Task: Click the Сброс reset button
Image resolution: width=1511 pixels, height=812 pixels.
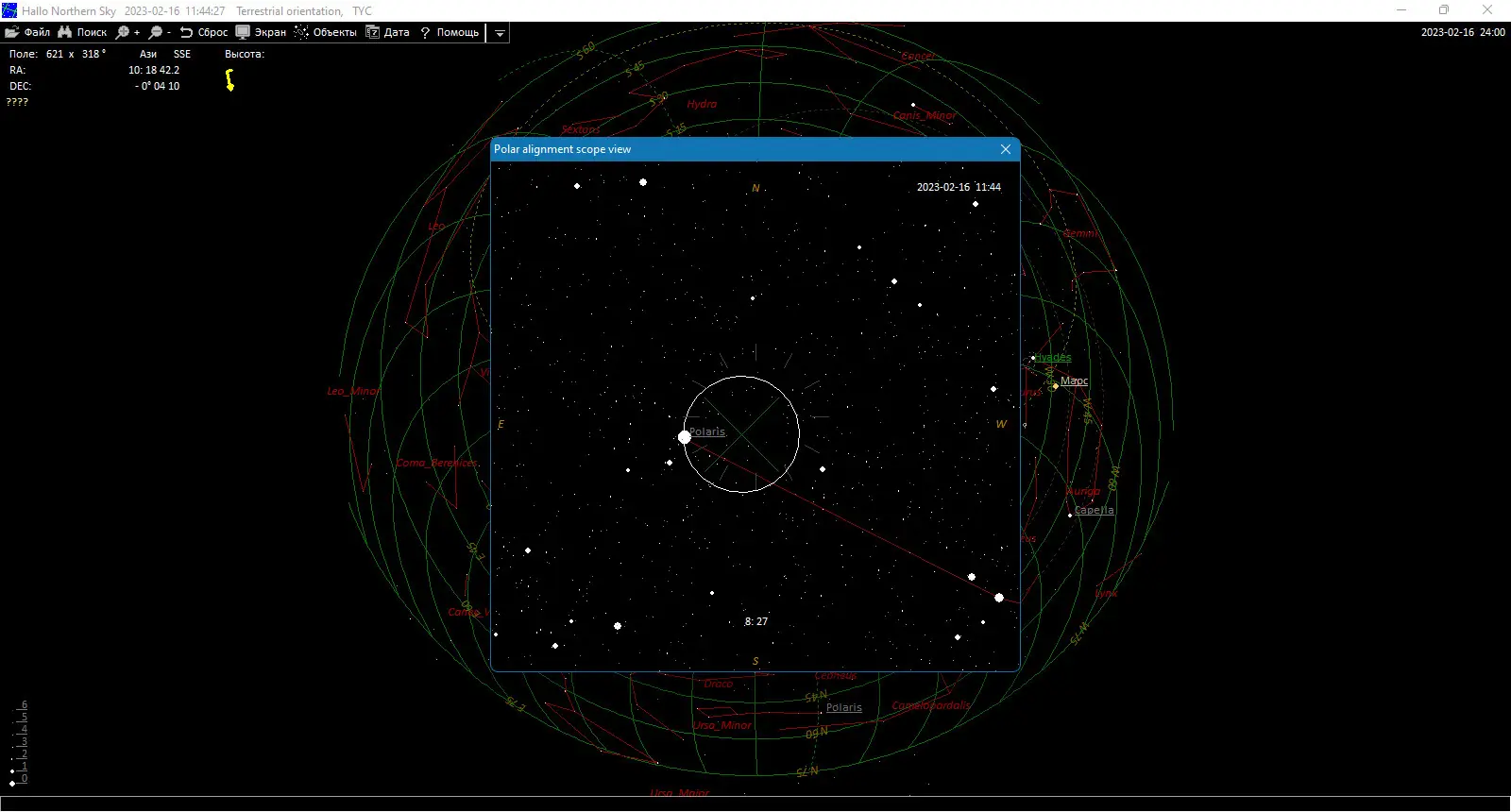Action: [204, 32]
